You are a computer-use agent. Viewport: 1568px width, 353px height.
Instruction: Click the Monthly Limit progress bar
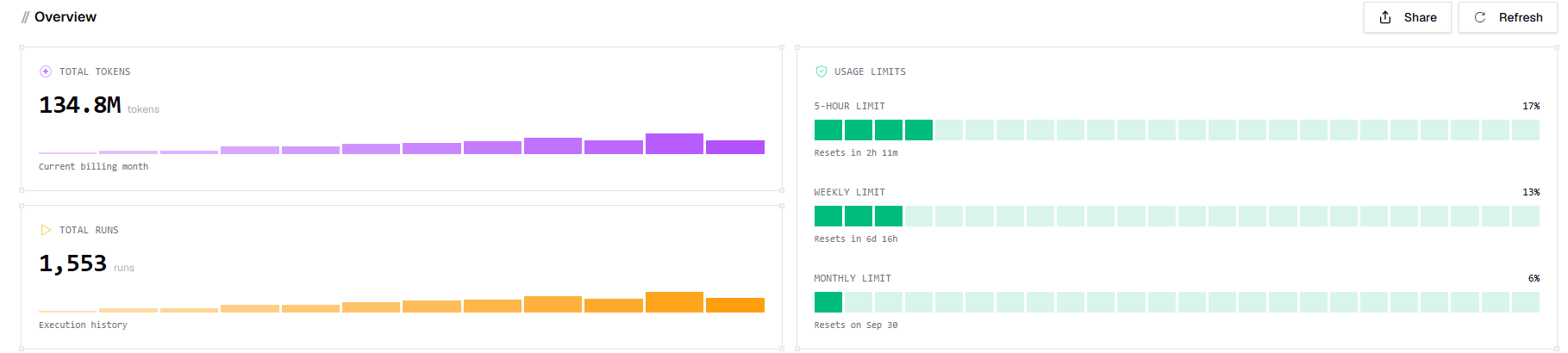(1177, 302)
